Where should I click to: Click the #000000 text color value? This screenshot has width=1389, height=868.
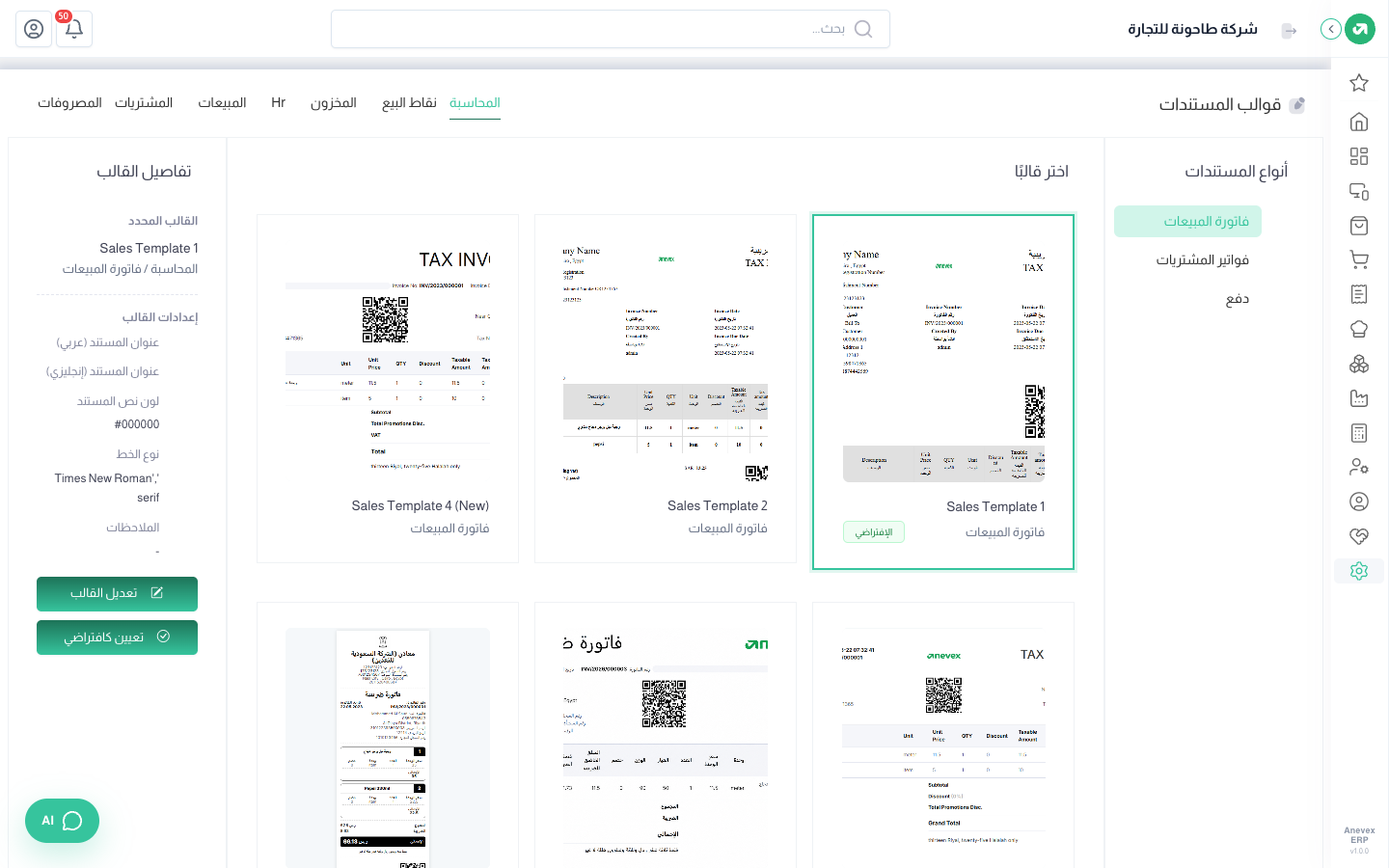pos(137,424)
